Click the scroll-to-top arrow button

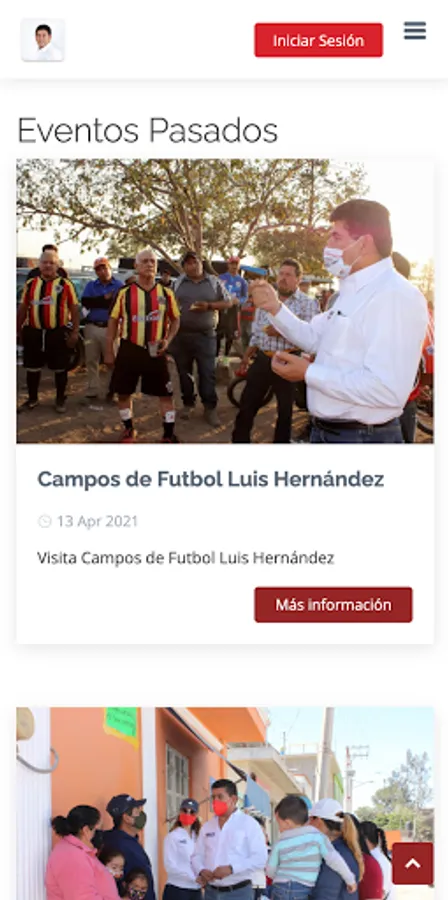point(412,863)
